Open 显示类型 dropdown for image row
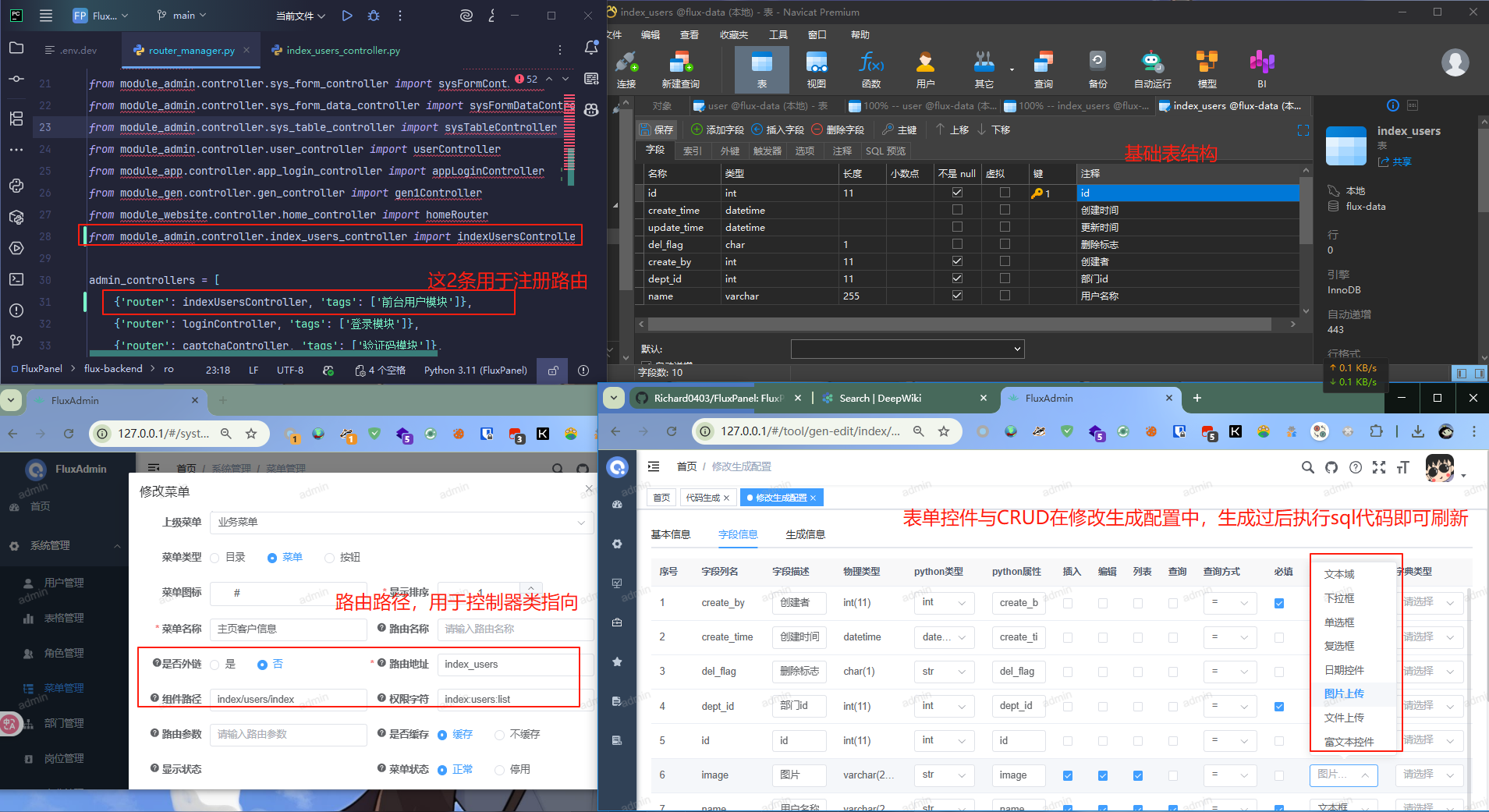This screenshot has height=812, width=1489. (x=1343, y=775)
